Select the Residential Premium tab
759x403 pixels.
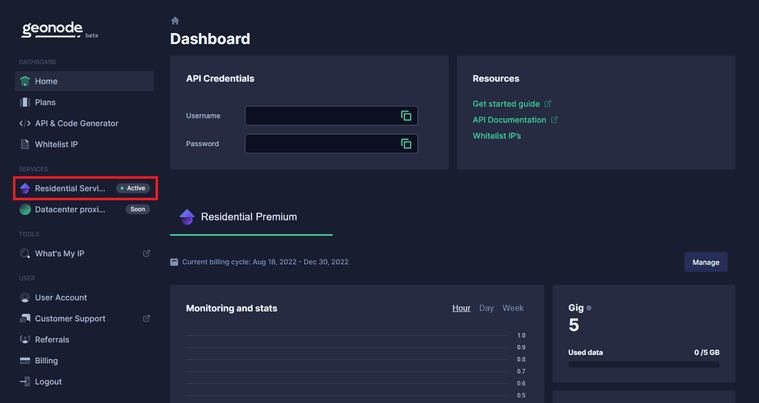[x=251, y=217]
